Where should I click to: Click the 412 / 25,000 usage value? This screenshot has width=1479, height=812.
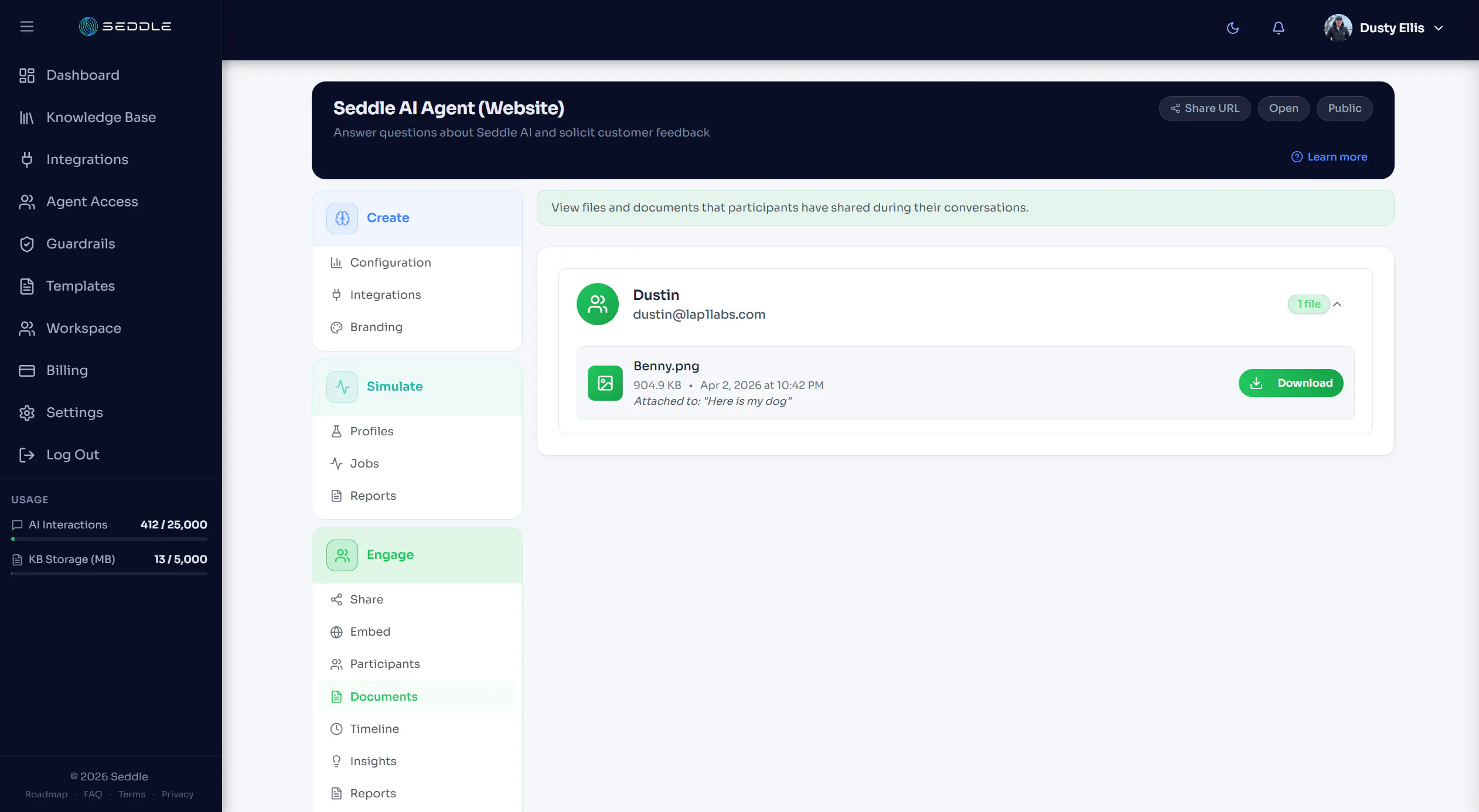pos(173,525)
